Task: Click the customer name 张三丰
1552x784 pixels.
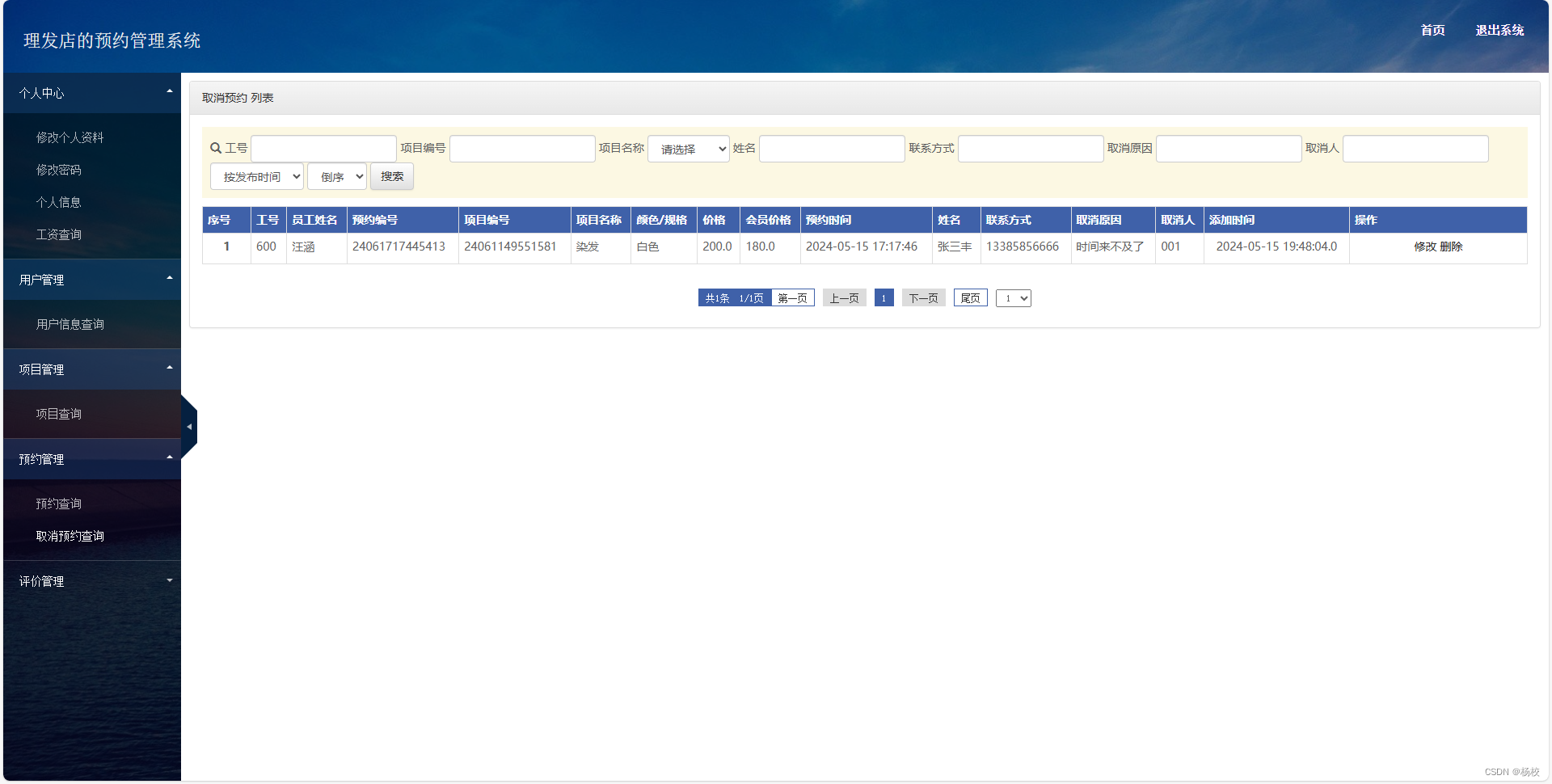Action: point(955,247)
